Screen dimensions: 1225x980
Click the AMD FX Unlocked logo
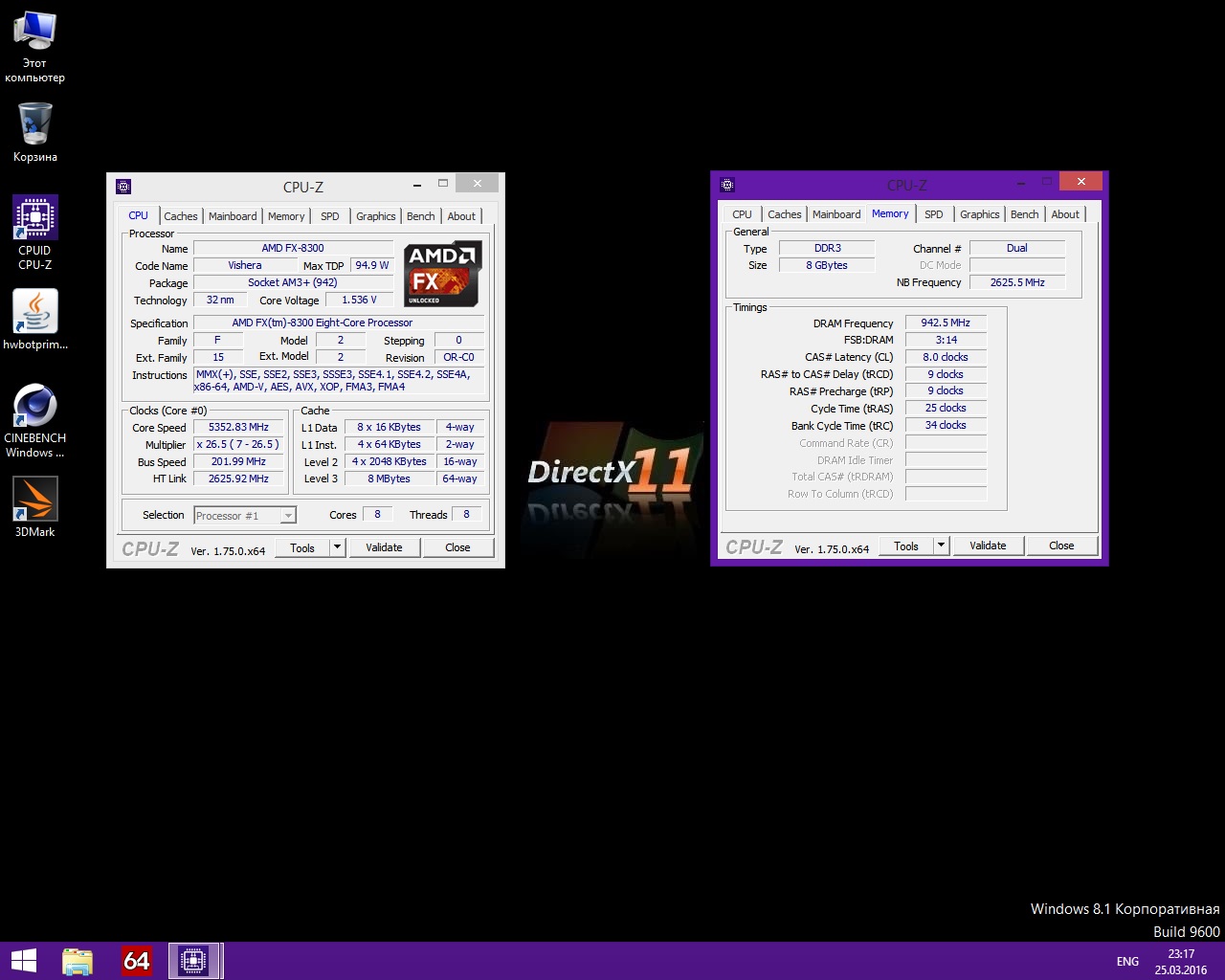click(442, 274)
